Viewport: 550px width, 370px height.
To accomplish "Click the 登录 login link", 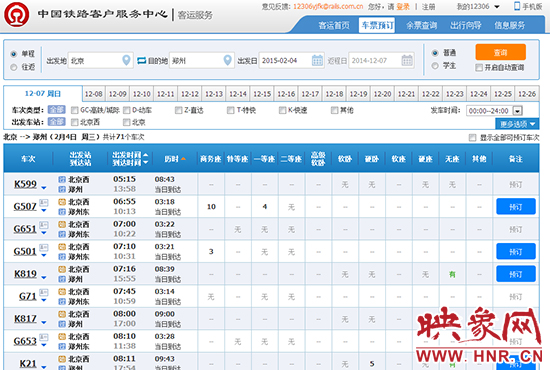I will 403,7.
